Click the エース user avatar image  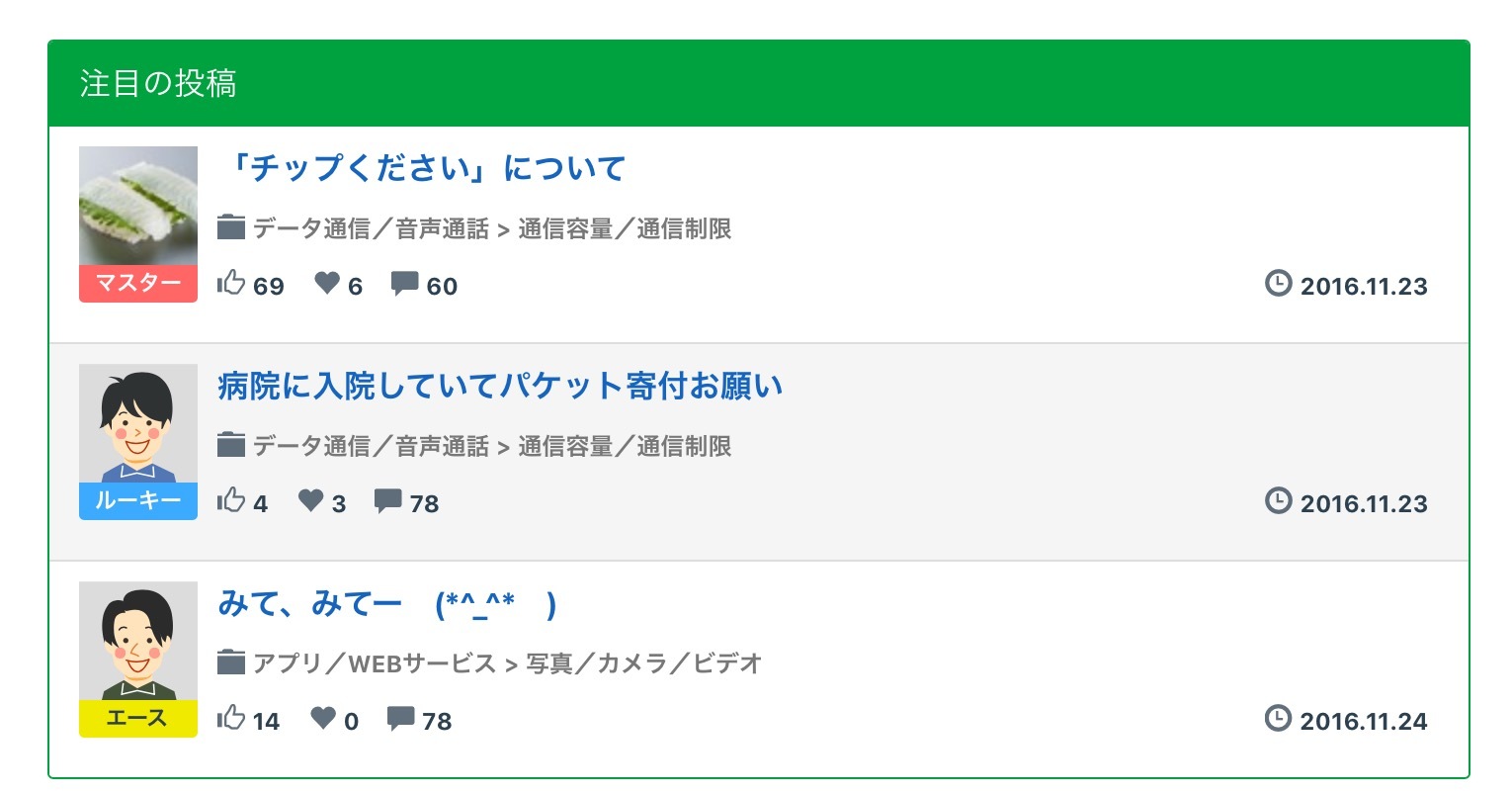click(138, 641)
